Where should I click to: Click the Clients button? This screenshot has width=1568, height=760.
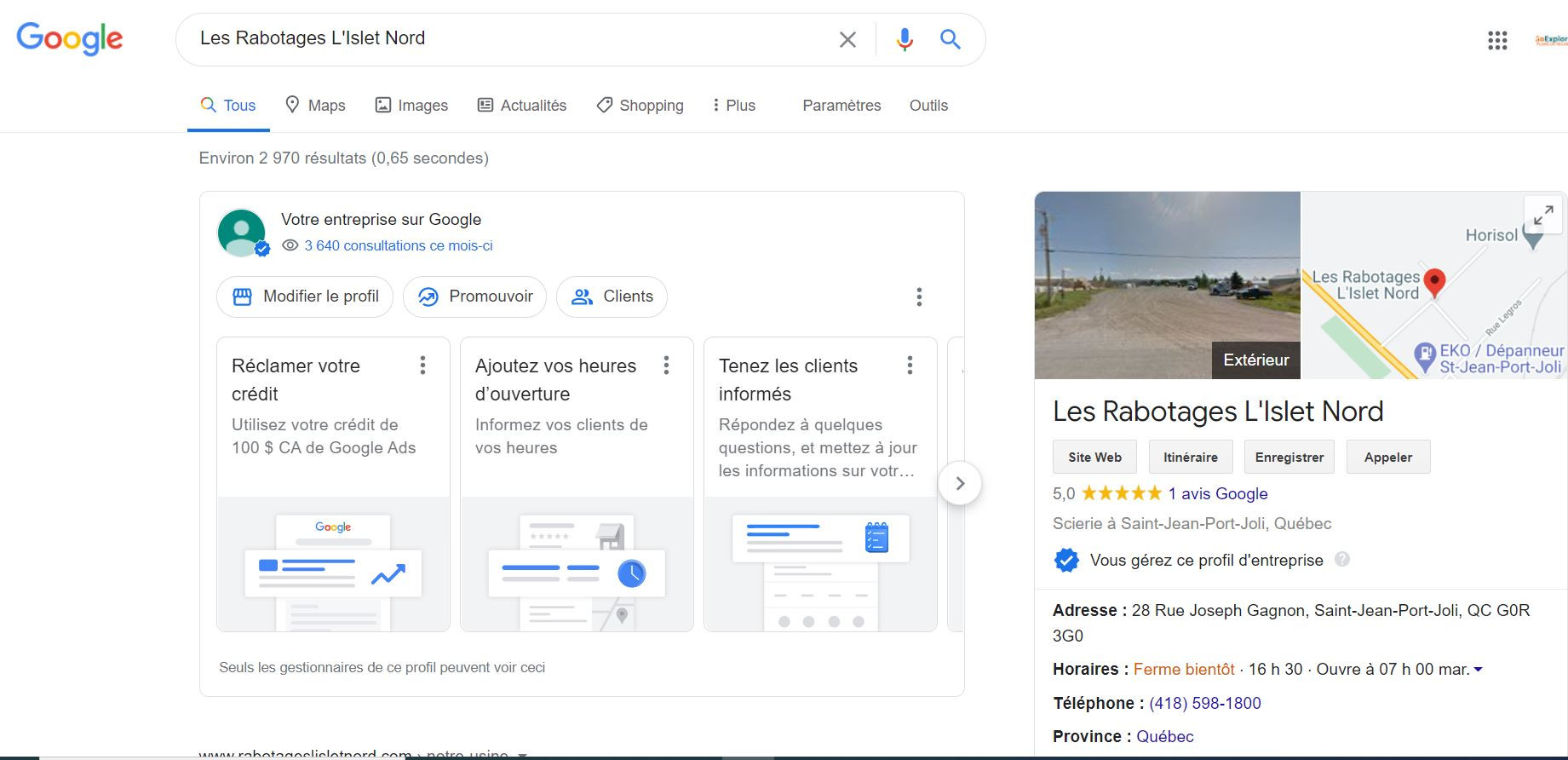(x=612, y=297)
